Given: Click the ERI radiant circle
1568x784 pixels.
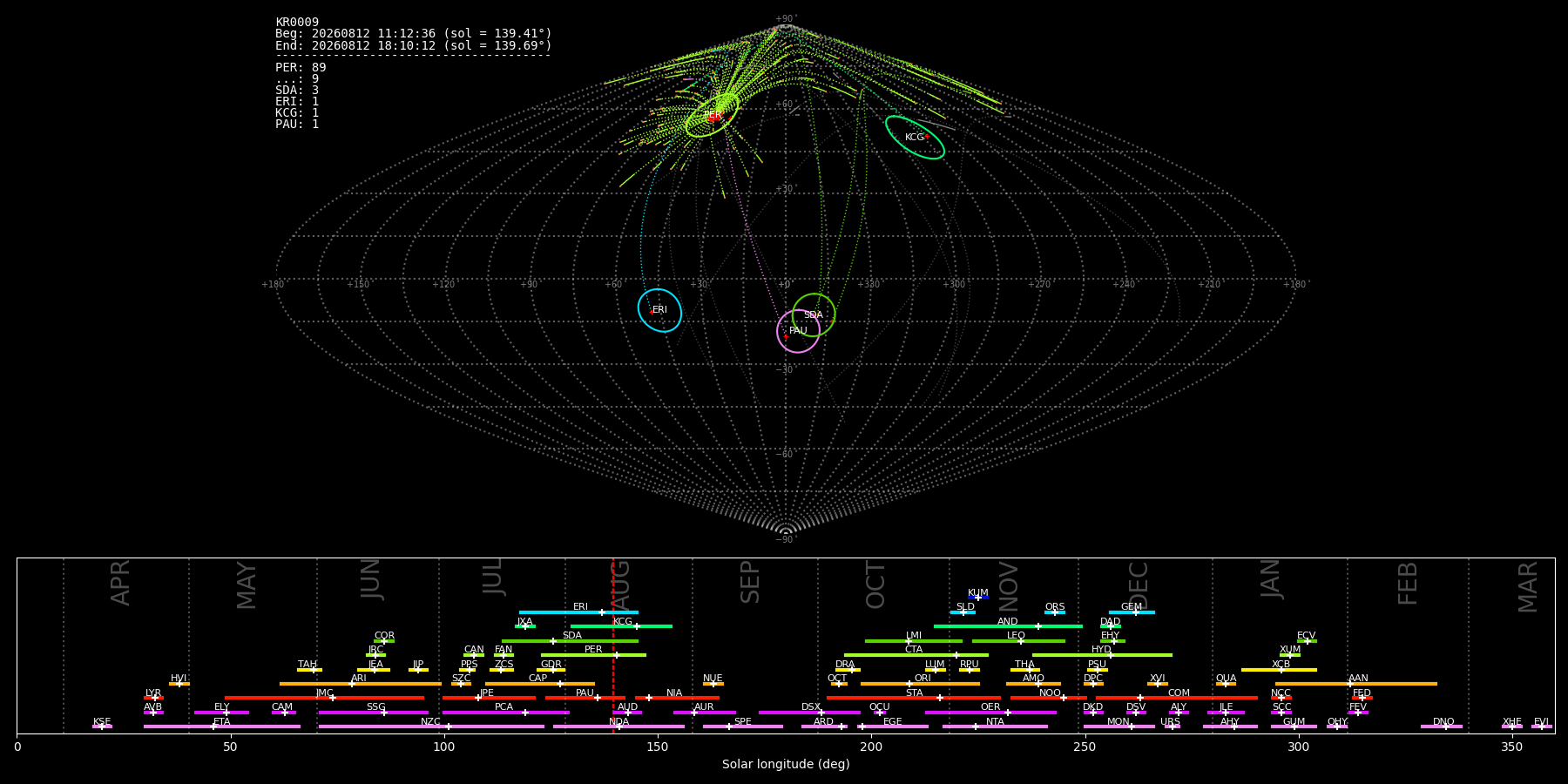Looking at the screenshot, I should pyautogui.click(x=659, y=310).
